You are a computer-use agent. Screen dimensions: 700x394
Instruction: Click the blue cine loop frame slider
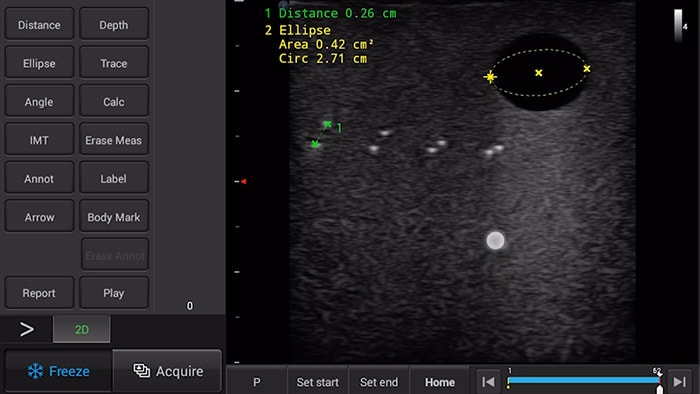[x=584, y=380]
